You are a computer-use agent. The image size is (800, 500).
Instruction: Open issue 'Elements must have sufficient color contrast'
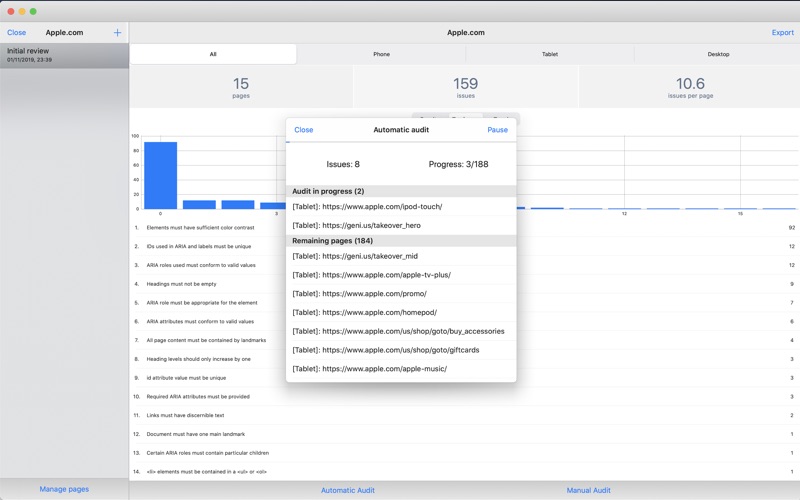[464, 228]
